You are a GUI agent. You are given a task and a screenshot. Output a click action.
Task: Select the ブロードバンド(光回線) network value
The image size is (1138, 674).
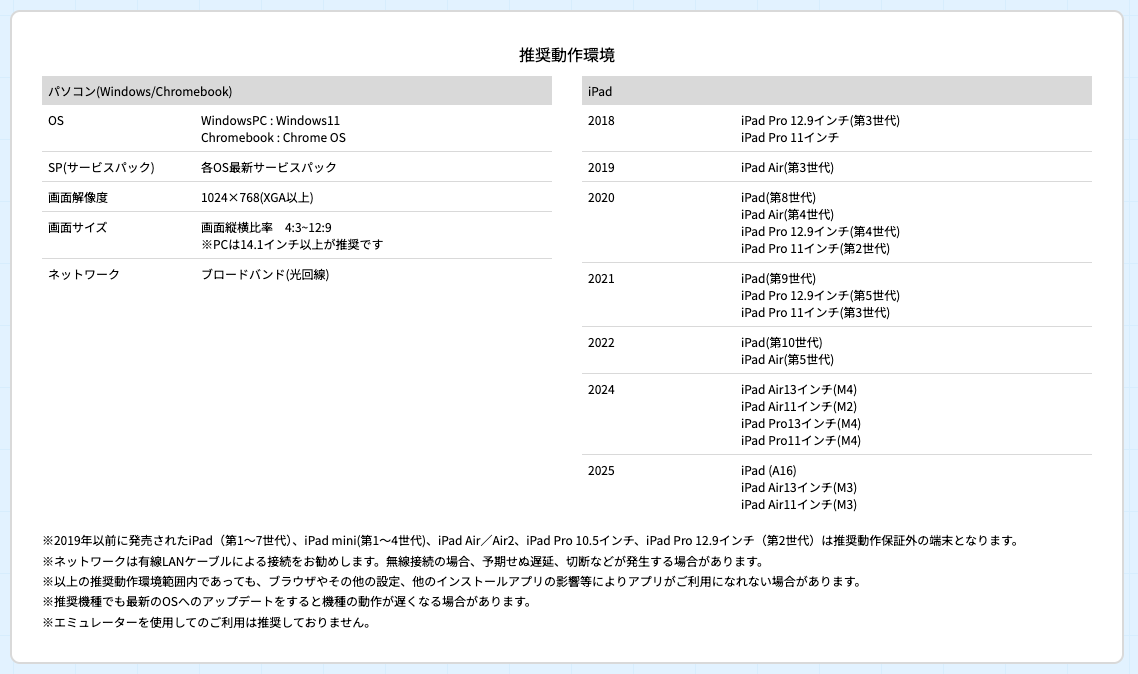[264, 274]
